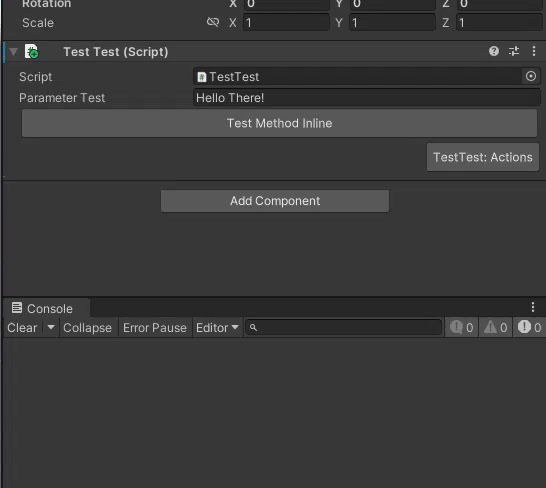Screen dimensions: 546x488
Task: Open component presets slider icon
Action: coord(514,51)
